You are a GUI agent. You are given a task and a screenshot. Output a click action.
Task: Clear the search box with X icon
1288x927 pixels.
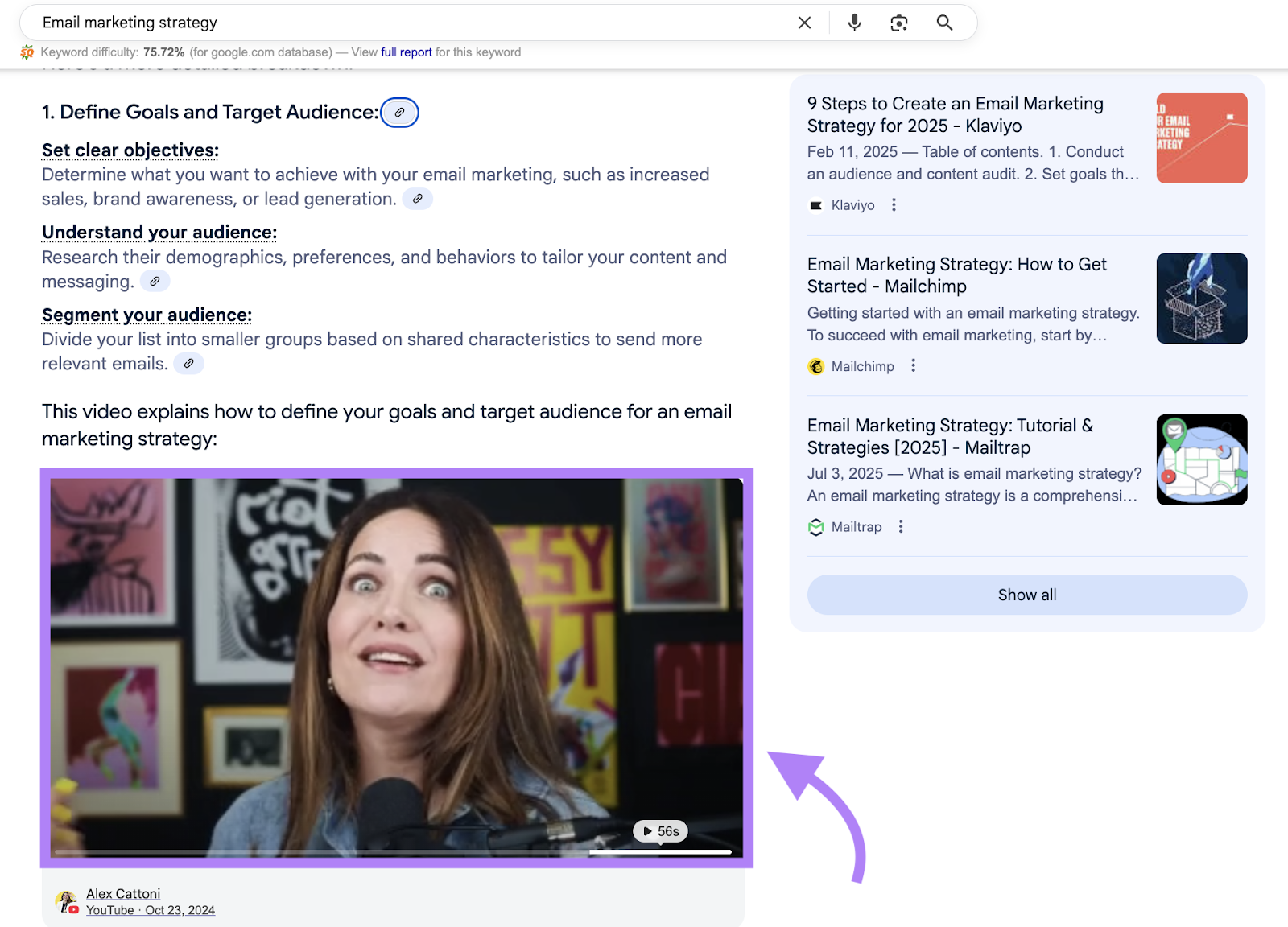tap(804, 23)
